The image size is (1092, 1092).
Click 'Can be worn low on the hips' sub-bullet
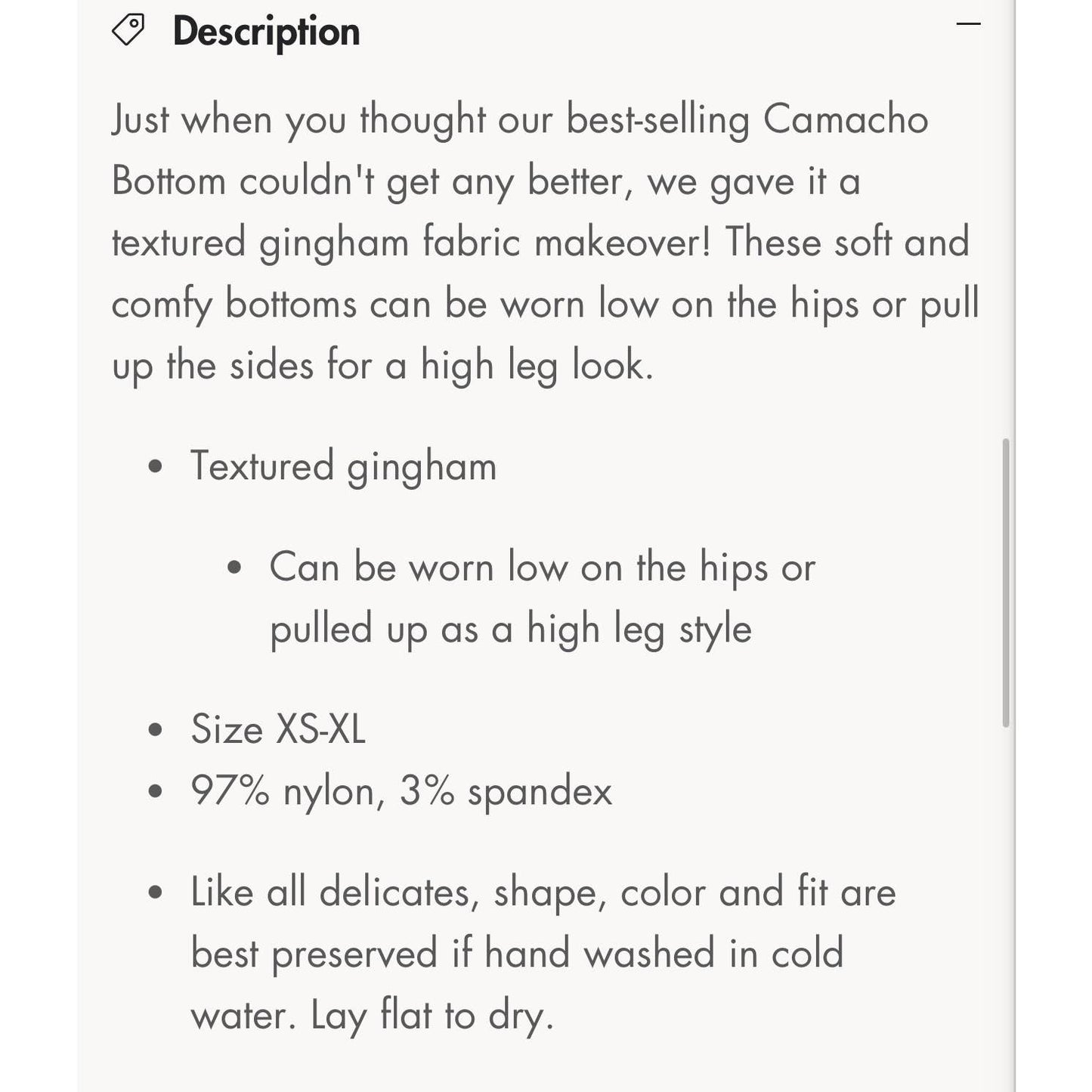542,567
